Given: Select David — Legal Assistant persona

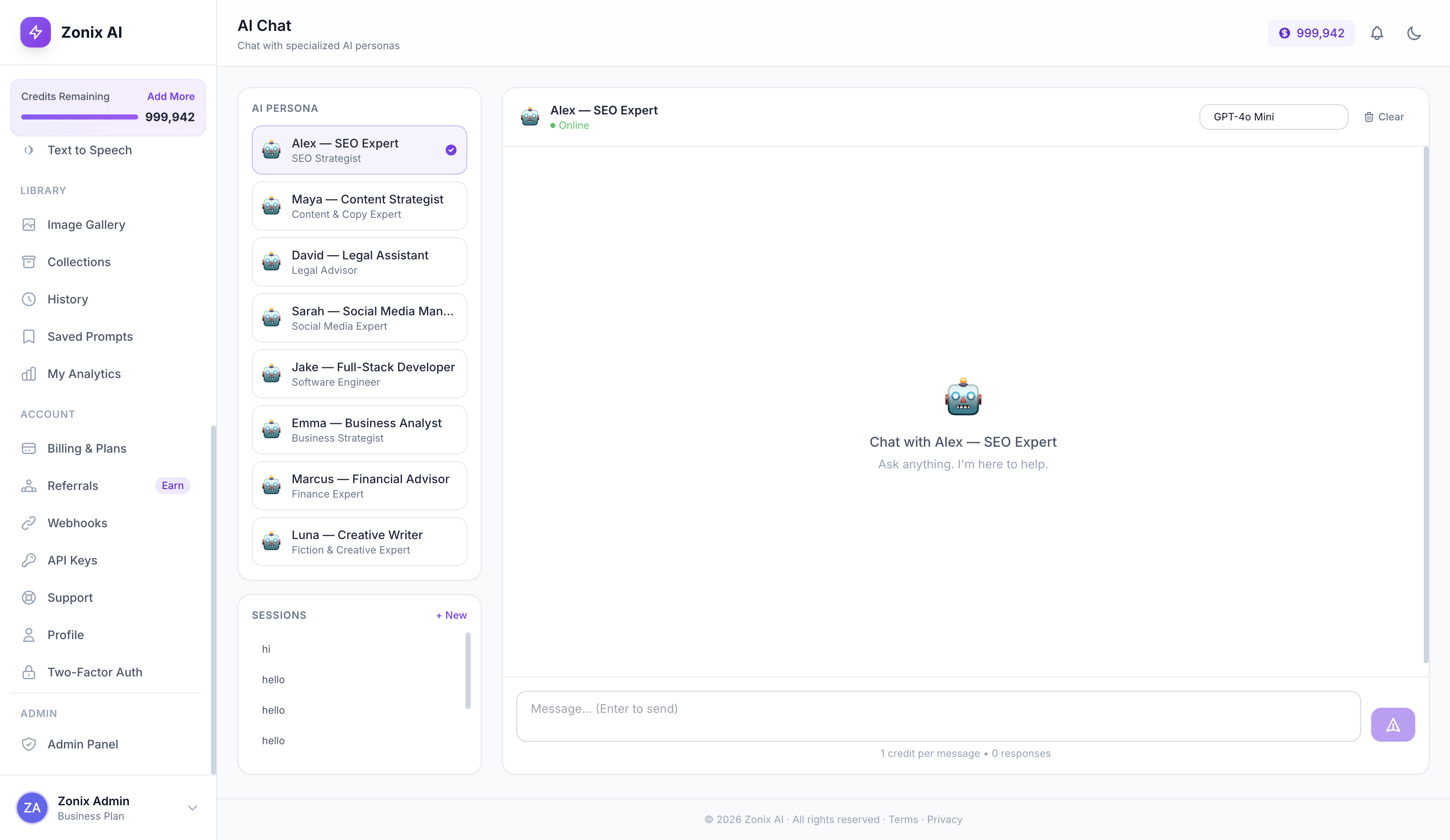Looking at the screenshot, I should click(359, 262).
